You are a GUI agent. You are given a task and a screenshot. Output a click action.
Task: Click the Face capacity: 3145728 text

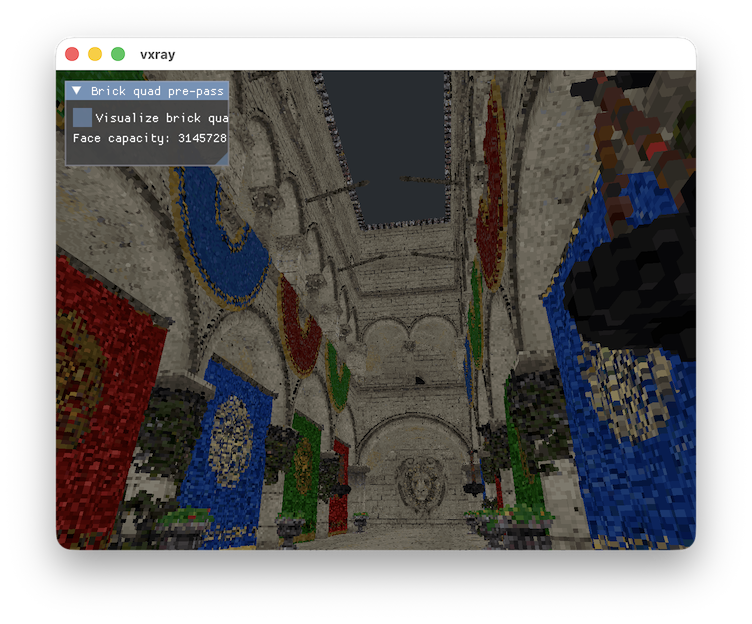150,138
